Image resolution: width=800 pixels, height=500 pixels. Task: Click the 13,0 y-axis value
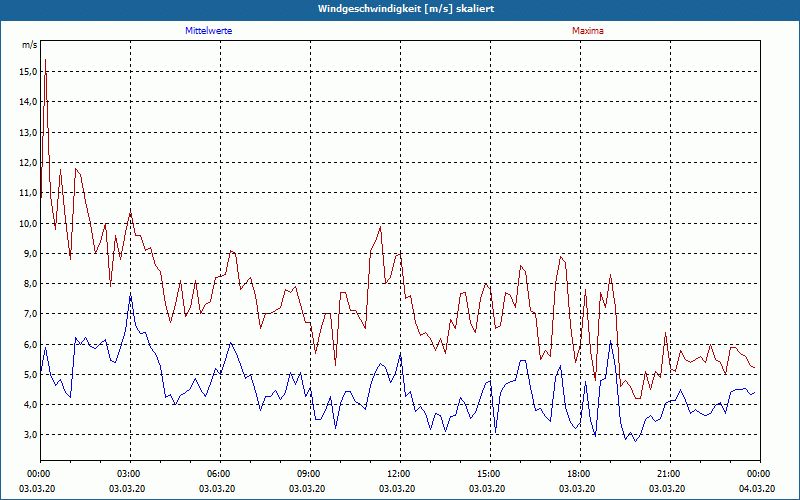(x=28, y=133)
